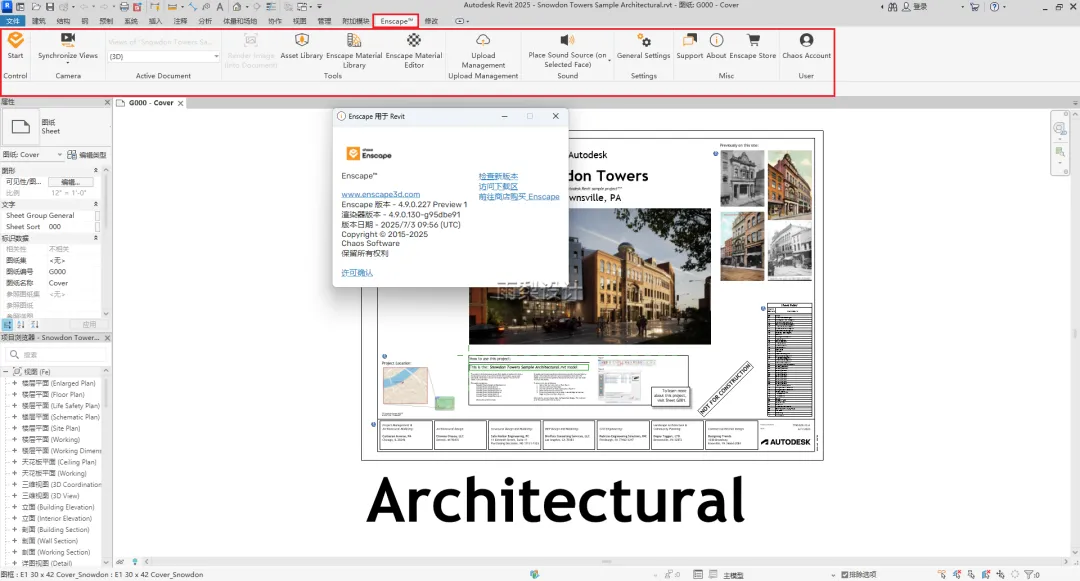Click the Save icon in quick access toolbar

tap(50, 6)
